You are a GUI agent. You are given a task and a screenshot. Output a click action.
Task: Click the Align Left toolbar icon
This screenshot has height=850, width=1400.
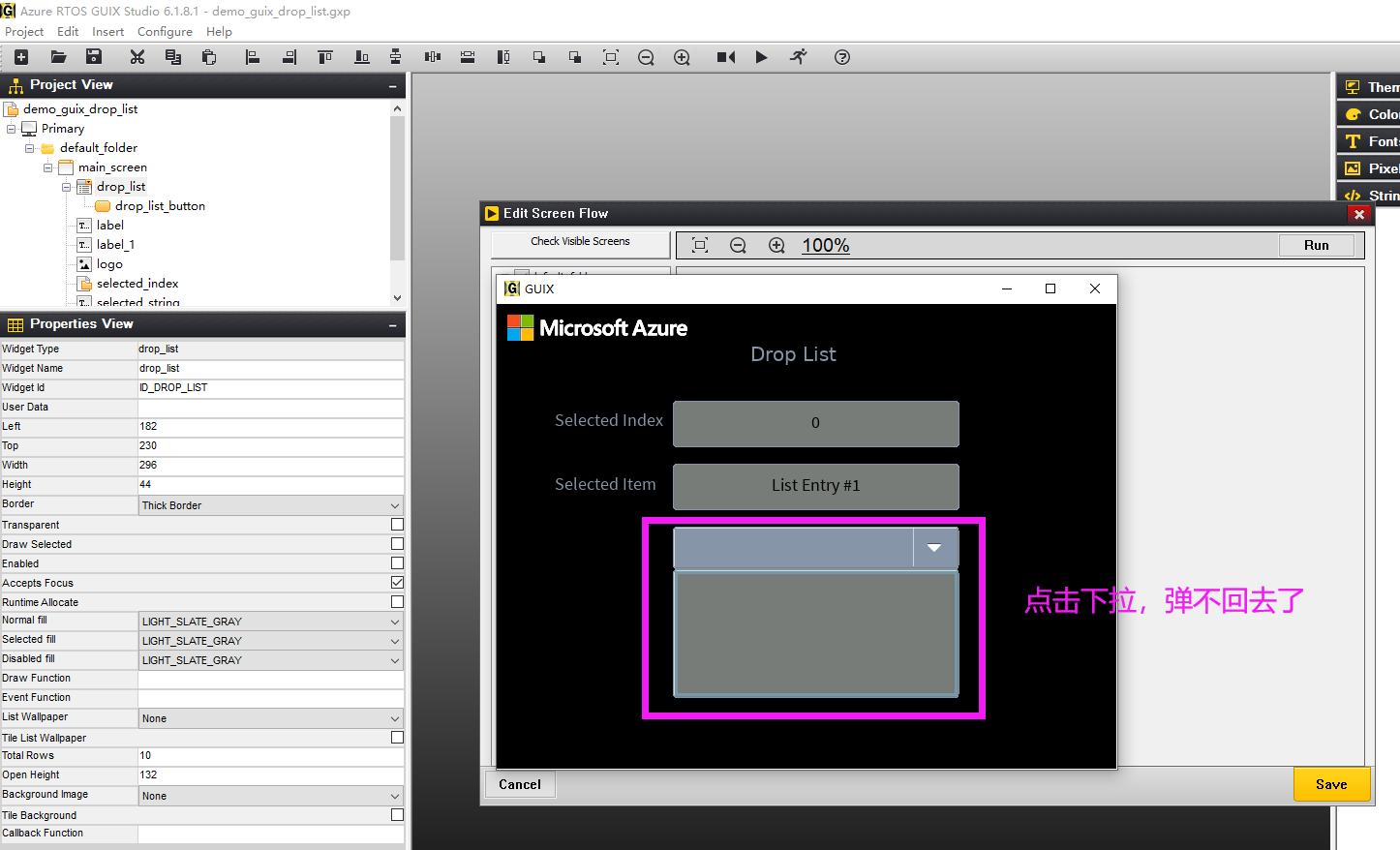[x=253, y=57]
